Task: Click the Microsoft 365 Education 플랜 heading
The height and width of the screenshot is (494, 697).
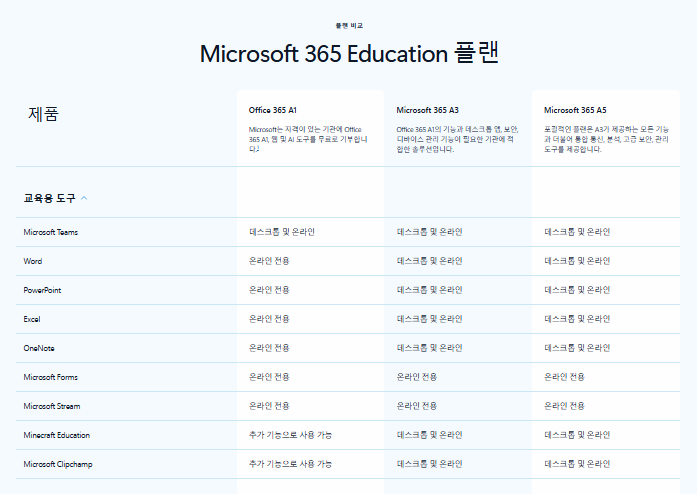Action: pos(349,53)
